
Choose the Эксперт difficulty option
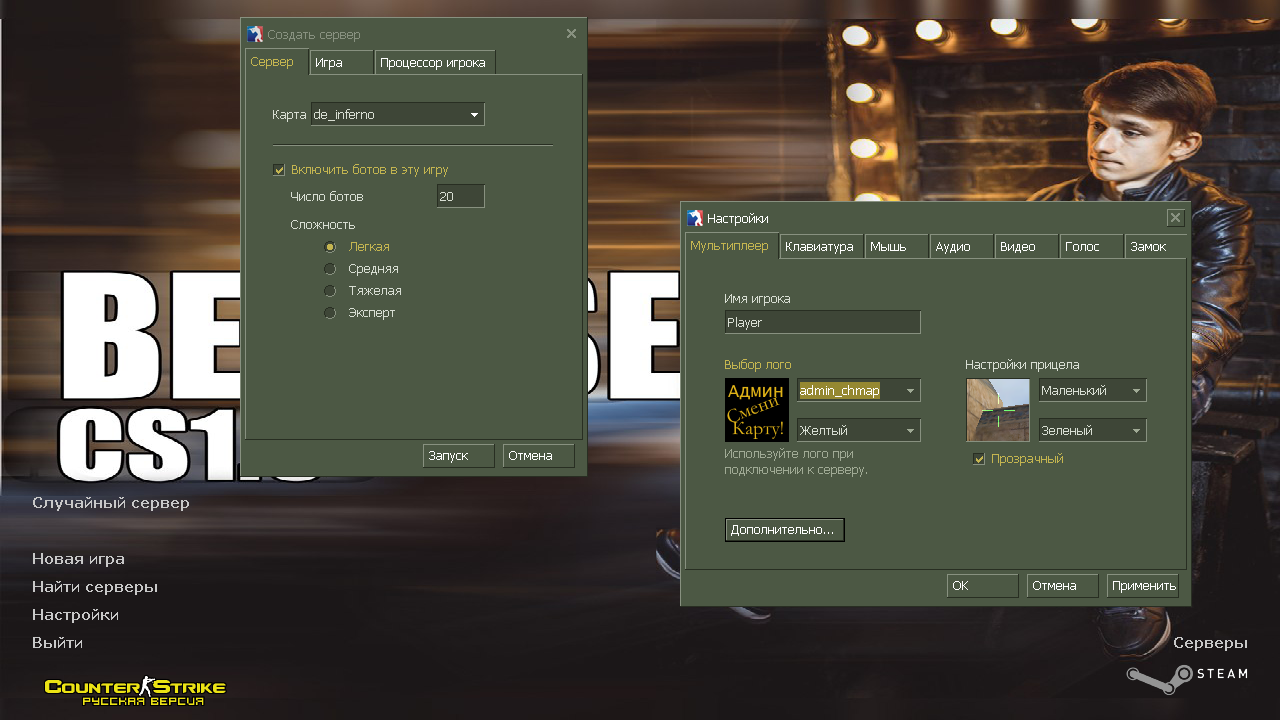click(x=330, y=313)
